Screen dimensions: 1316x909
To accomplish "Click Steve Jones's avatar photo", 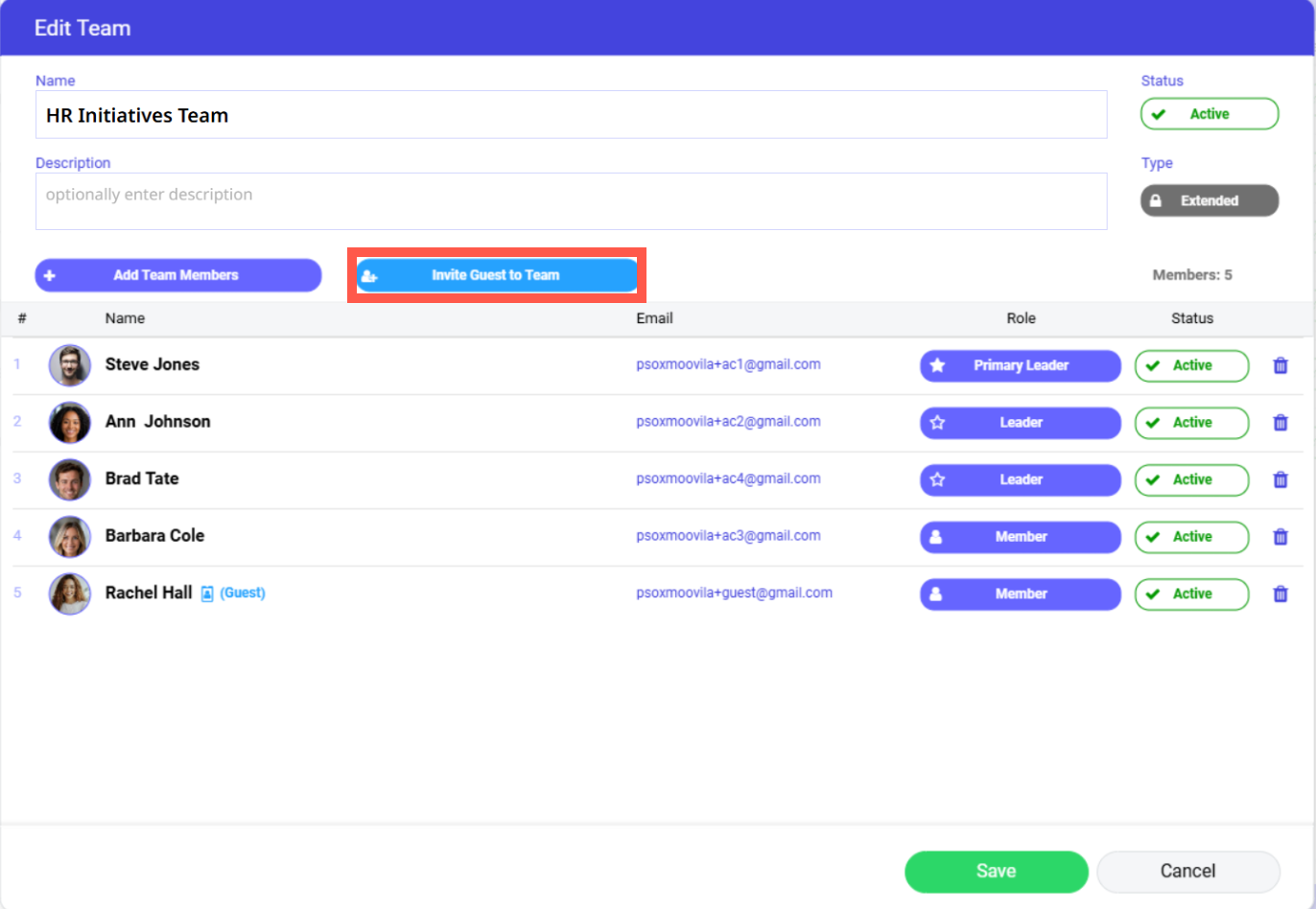I will [x=70, y=365].
